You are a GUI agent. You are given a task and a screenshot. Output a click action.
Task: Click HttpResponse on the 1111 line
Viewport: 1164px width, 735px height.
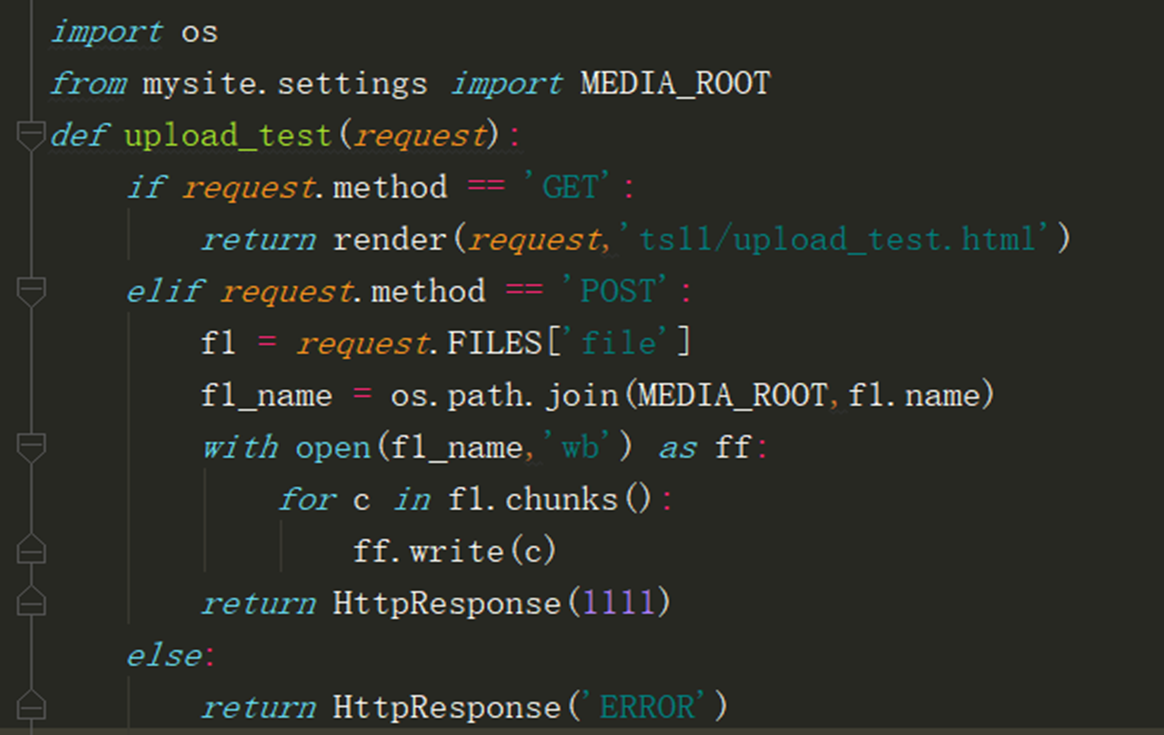click(x=446, y=604)
